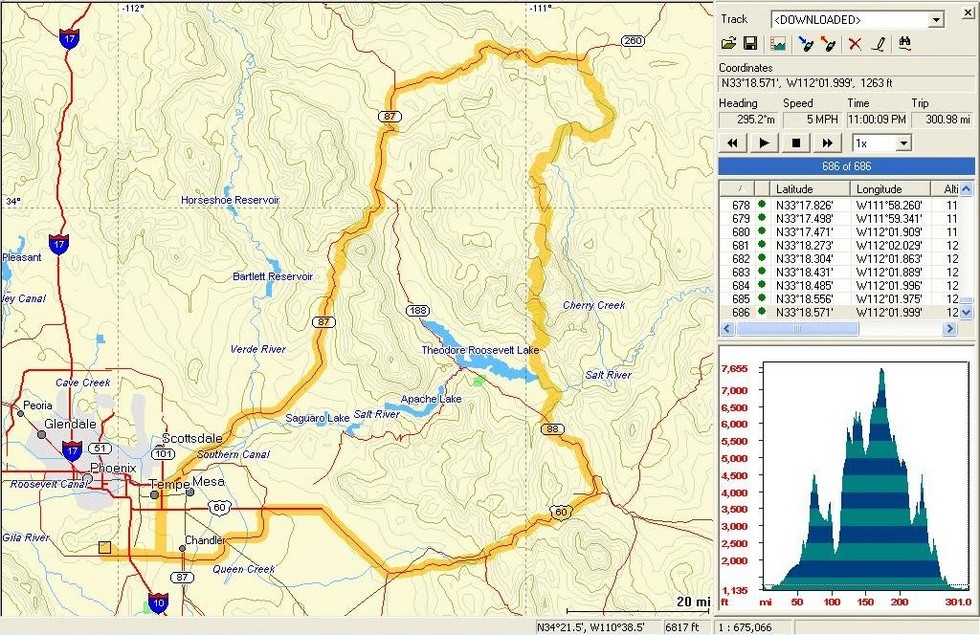980x635 pixels.
Task: Click longitude W112°02.029' cell
Action: pos(889,246)
